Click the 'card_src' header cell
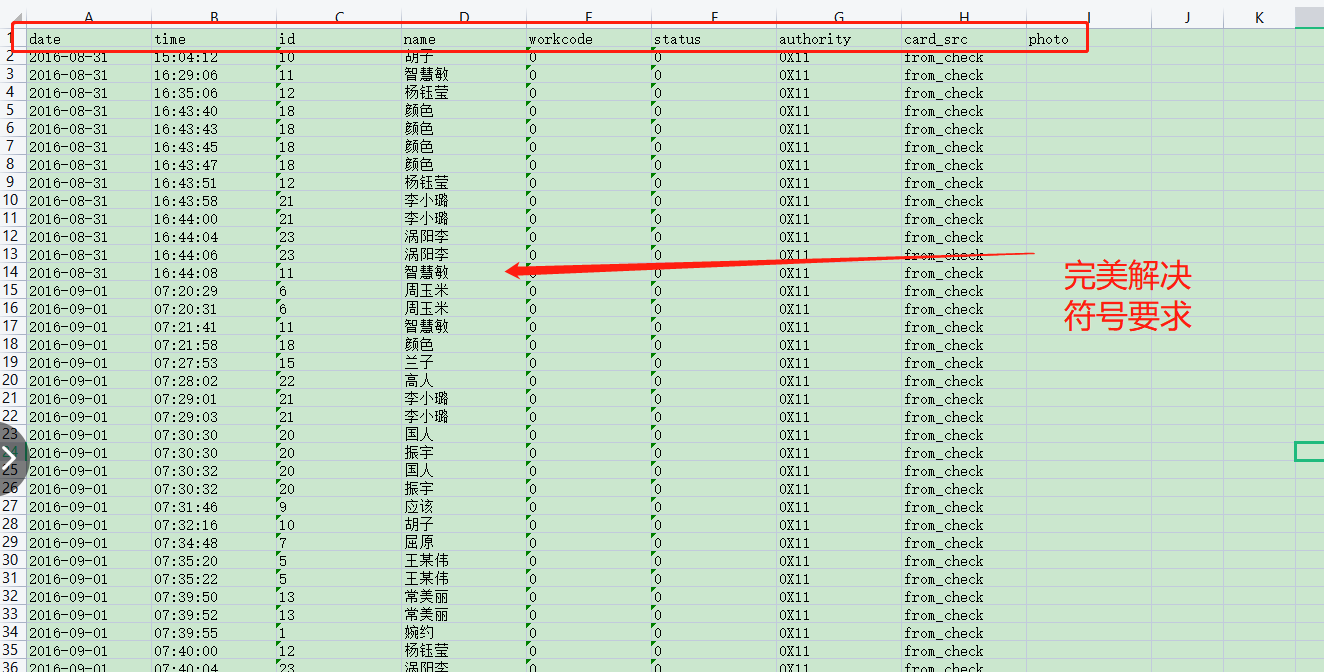 tap(964, 39)
